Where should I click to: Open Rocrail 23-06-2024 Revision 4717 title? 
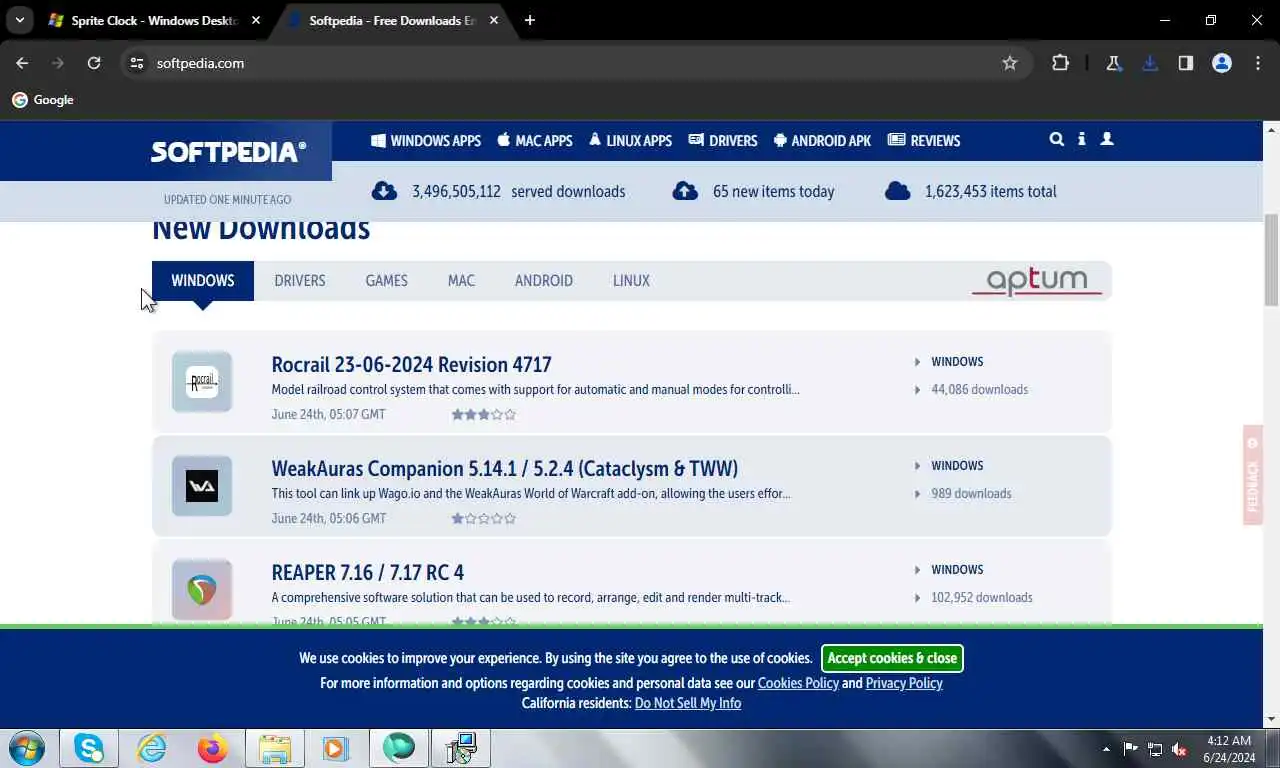pos(411,364)
